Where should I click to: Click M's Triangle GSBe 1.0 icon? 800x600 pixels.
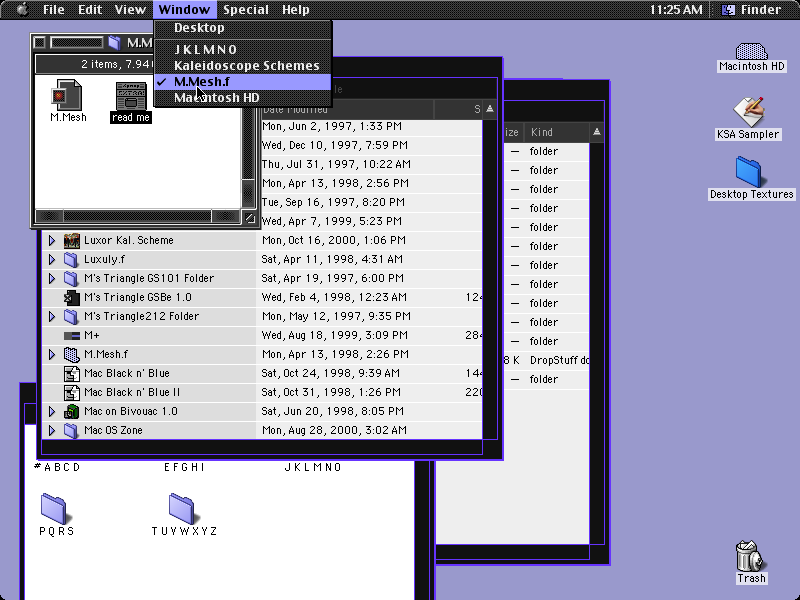(x=71, y=297)
